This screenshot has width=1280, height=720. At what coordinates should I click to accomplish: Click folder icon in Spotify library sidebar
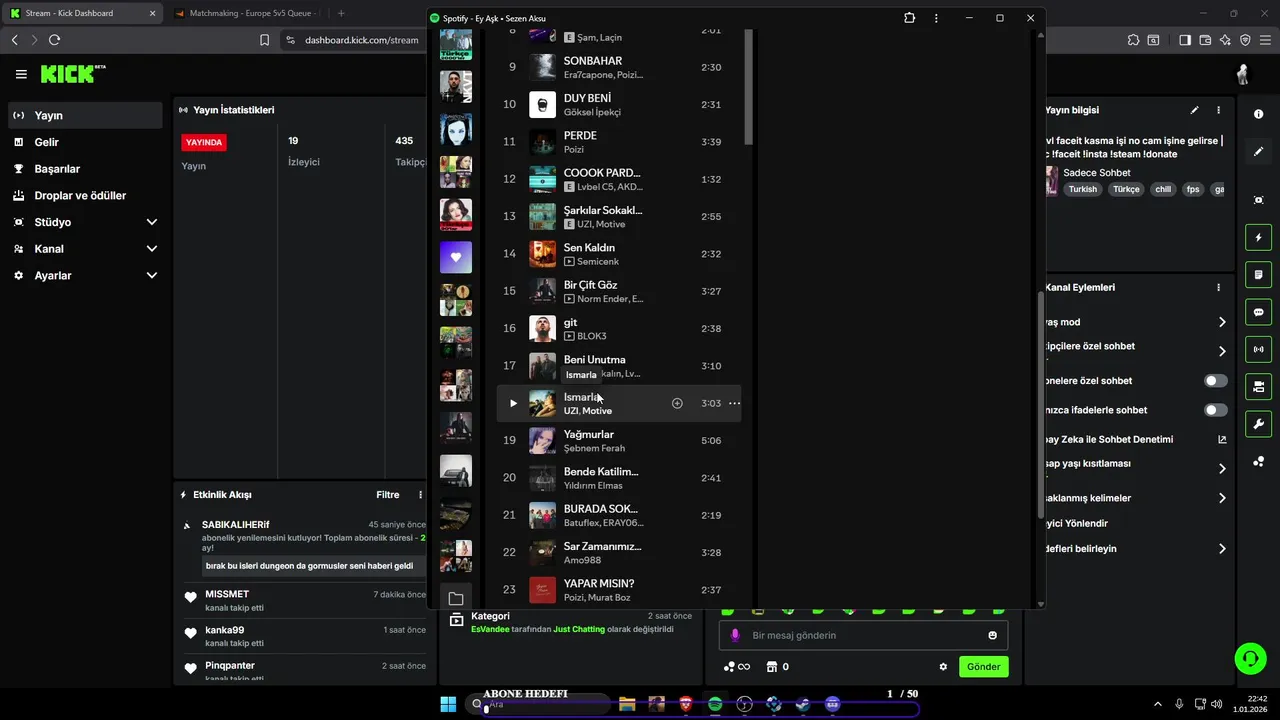coord(456,598)
